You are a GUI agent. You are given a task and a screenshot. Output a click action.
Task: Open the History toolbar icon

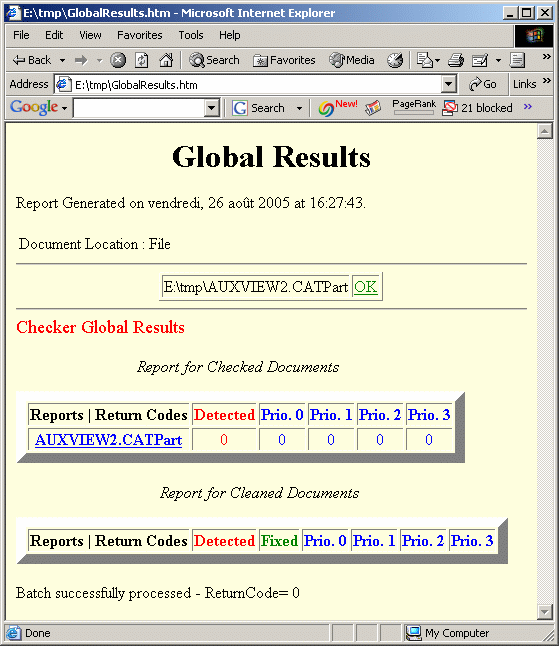[x=395, y=61]
